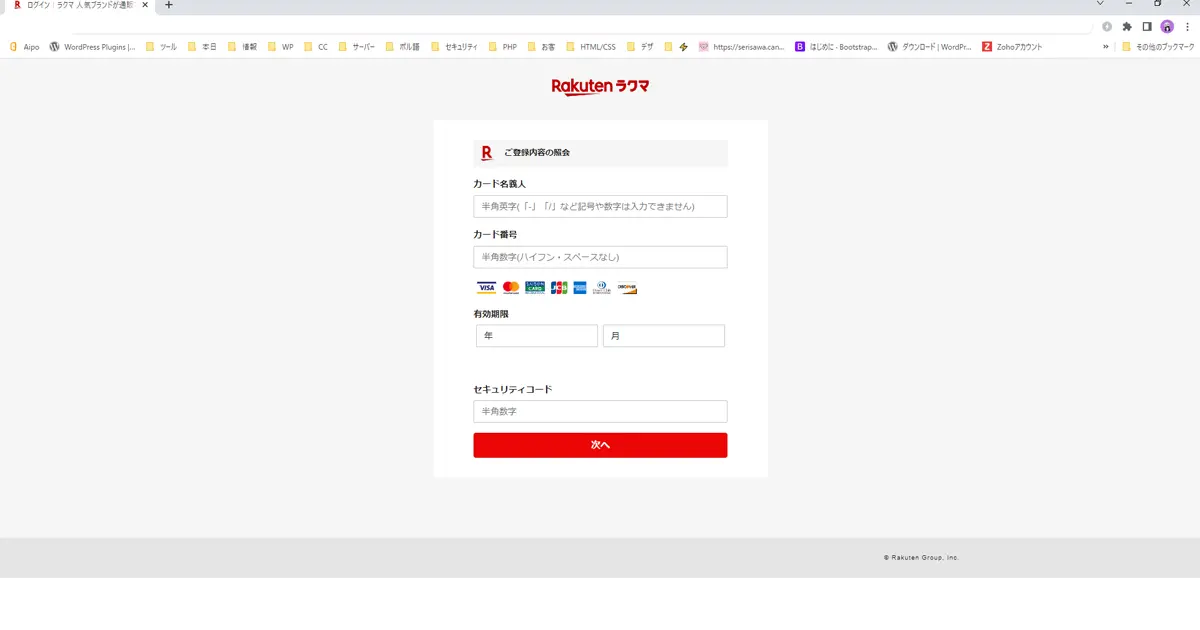
Task: Click the 月 expiry month field
Action: coord(664,336)
